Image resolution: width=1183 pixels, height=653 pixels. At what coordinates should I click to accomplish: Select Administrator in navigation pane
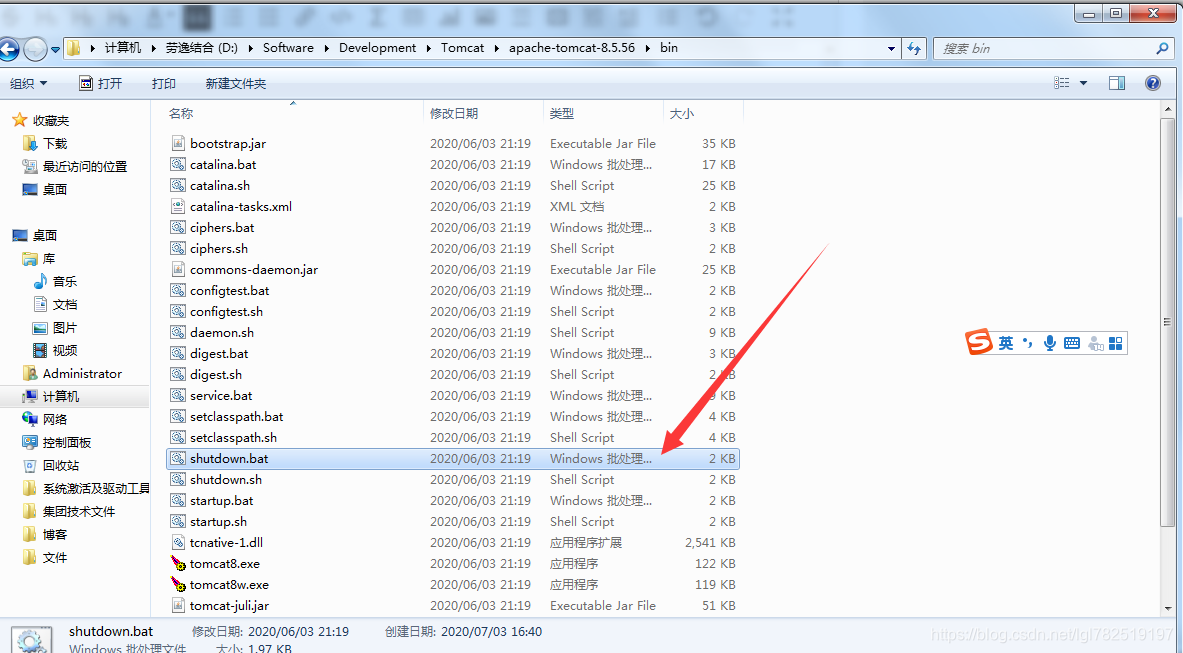[x=82, y=373]
